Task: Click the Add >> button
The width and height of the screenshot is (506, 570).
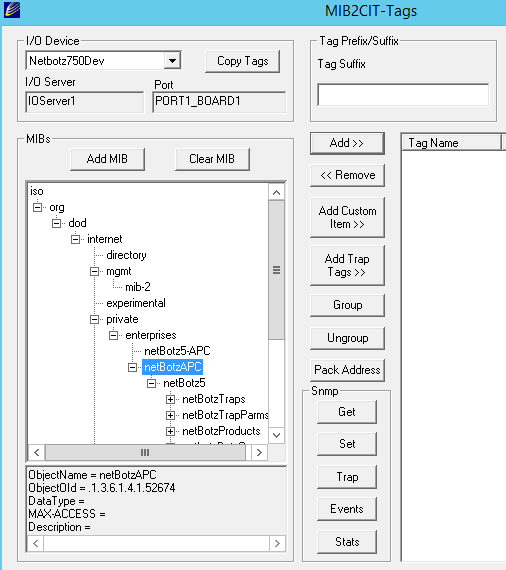Action: (x=347, y=143)
